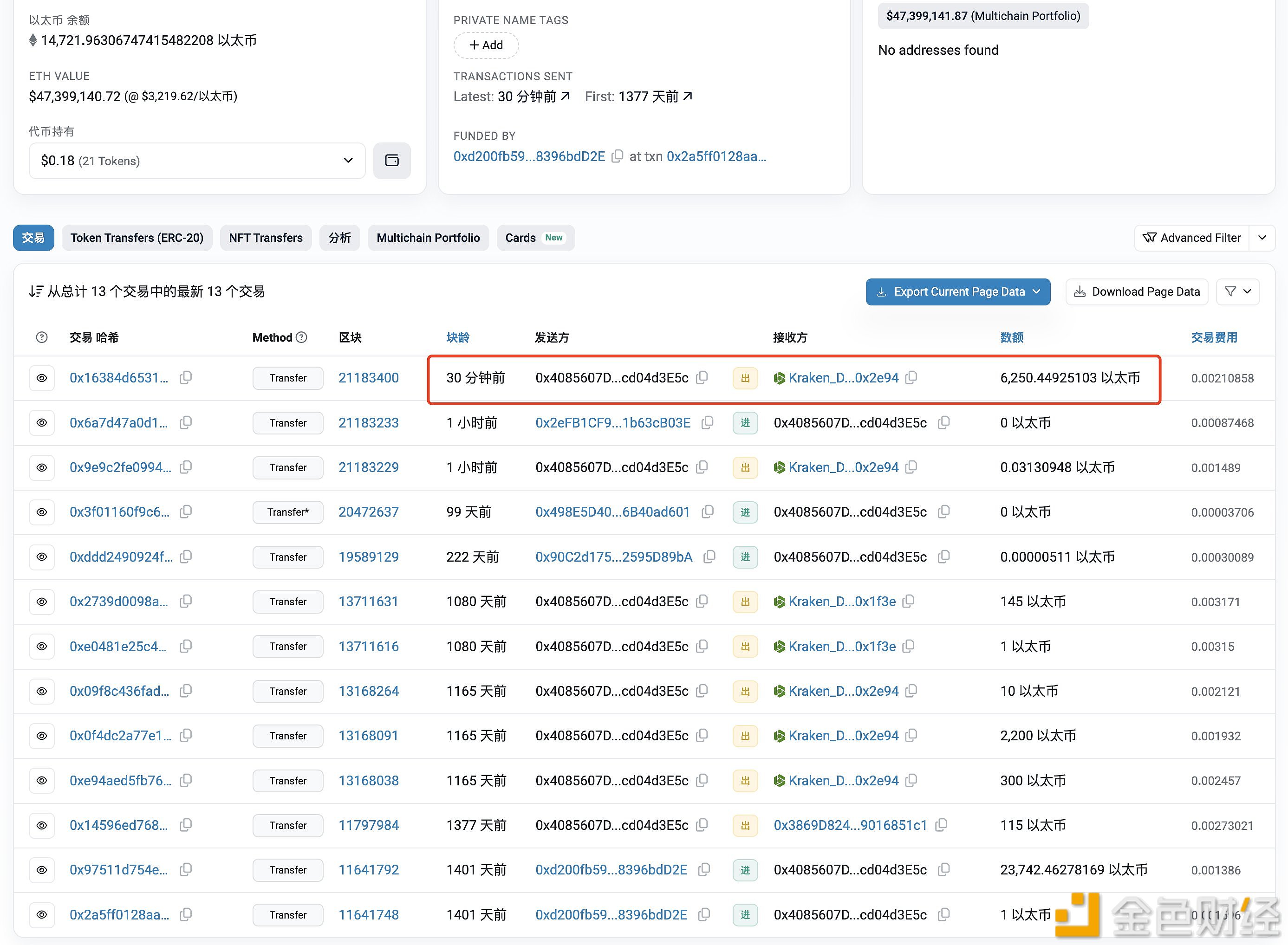The width and height of the screenshot is (1288, 945).
Task: Preview transaction 0x6a7d47a0d1 with eye icon
Action: tap(42, 423)
